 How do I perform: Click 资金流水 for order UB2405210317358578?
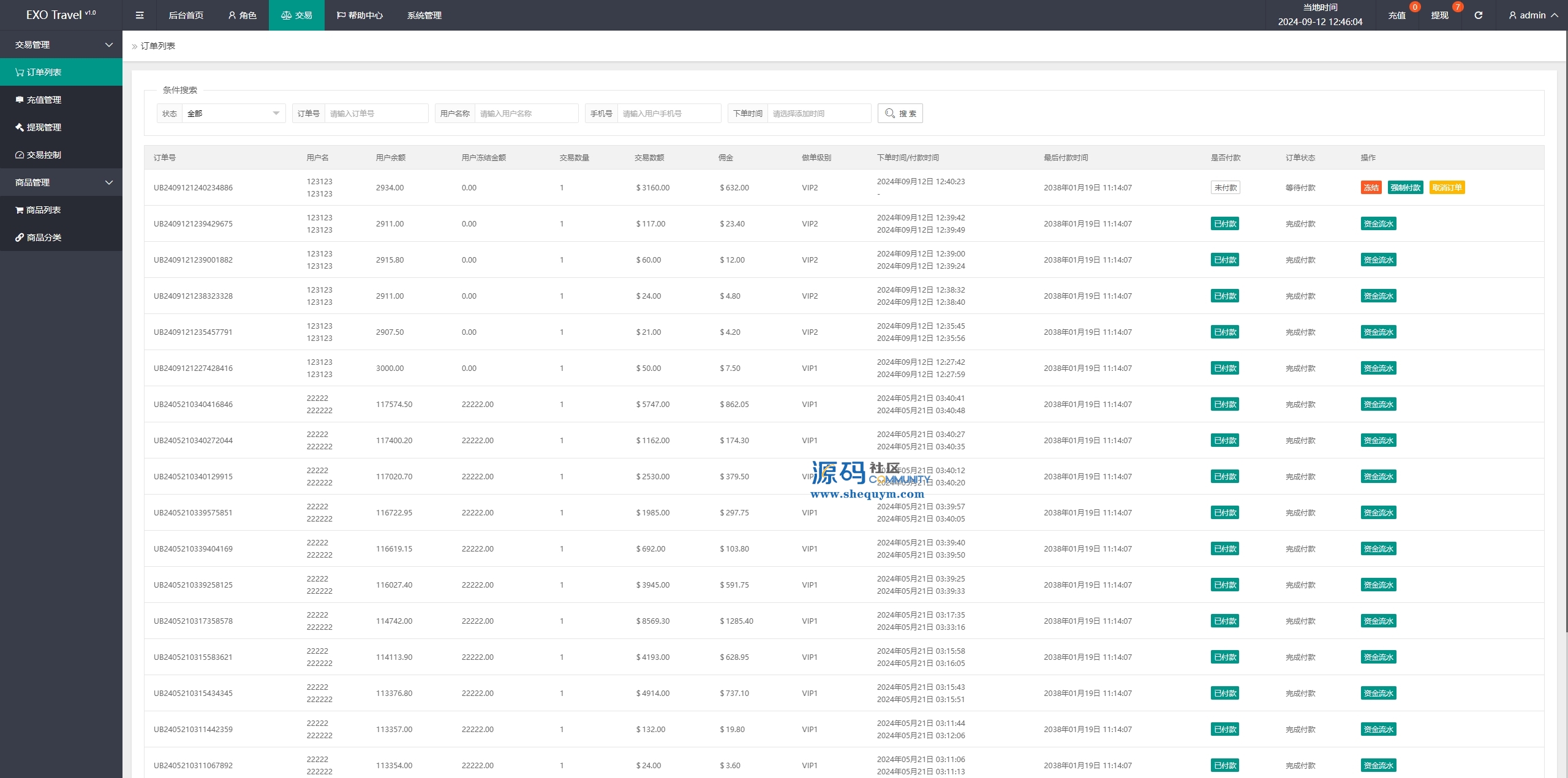(x=1378, y=621)
